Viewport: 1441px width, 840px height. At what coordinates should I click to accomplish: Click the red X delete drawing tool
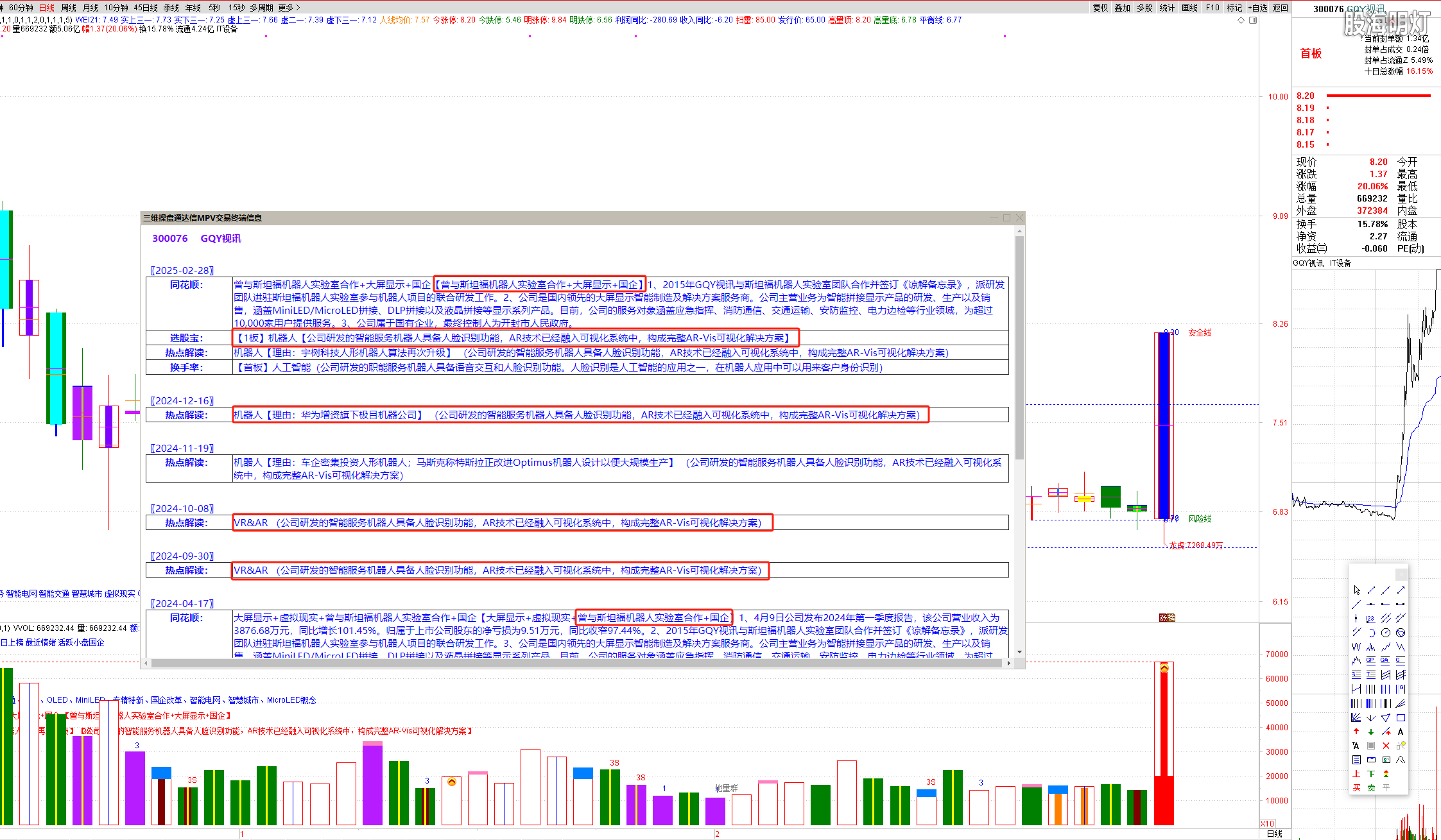(1386, 746)
